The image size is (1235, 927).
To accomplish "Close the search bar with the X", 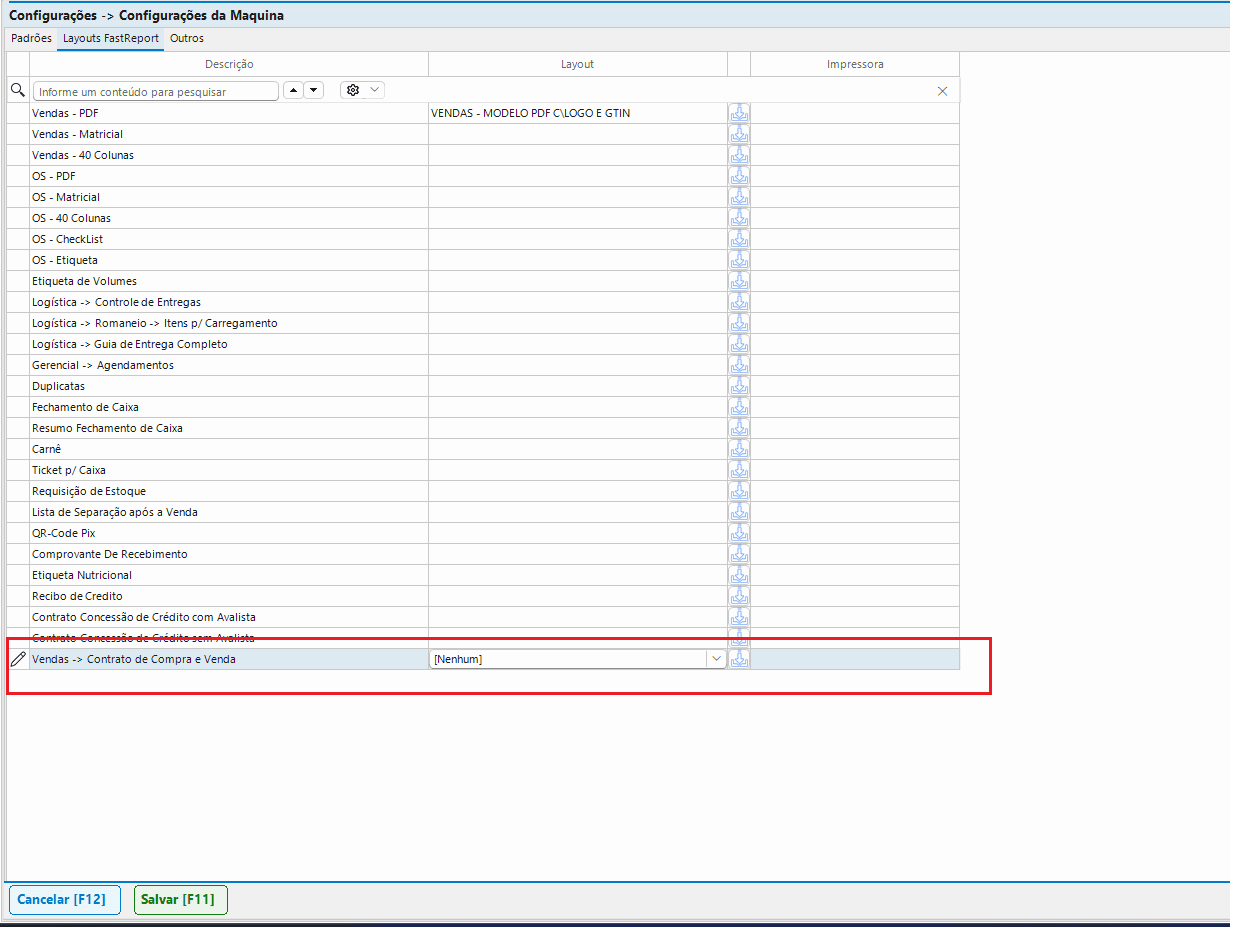I will point(942,91).
